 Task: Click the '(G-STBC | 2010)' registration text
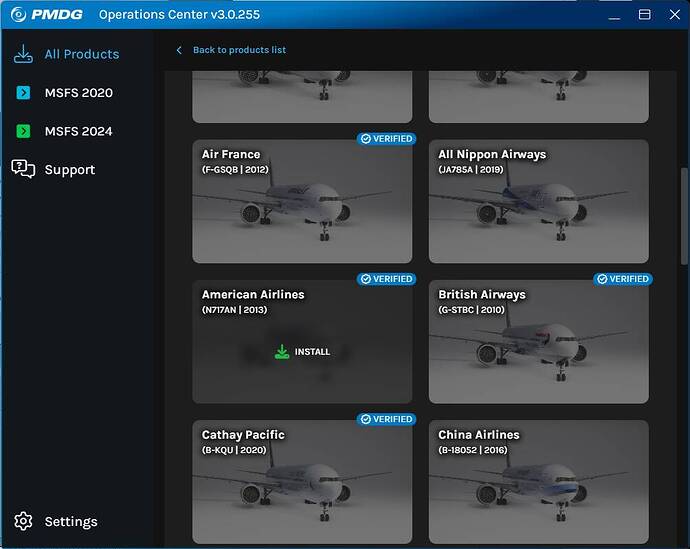click(x=471, y=310)
